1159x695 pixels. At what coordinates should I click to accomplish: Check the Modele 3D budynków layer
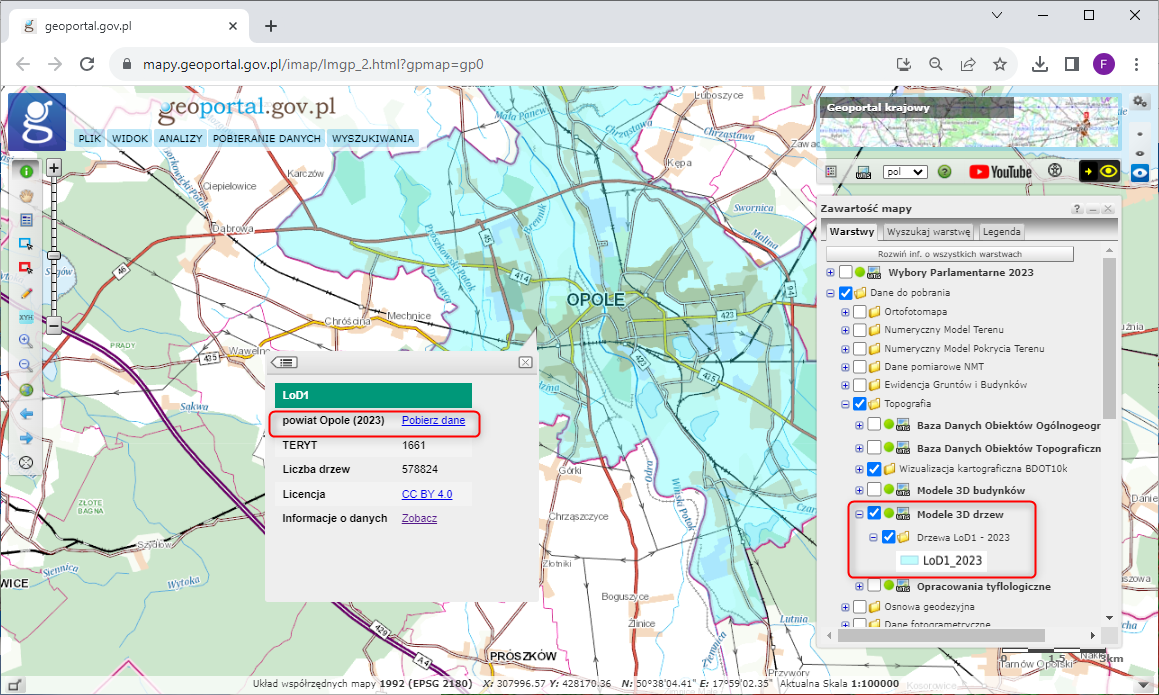[874, 490]
